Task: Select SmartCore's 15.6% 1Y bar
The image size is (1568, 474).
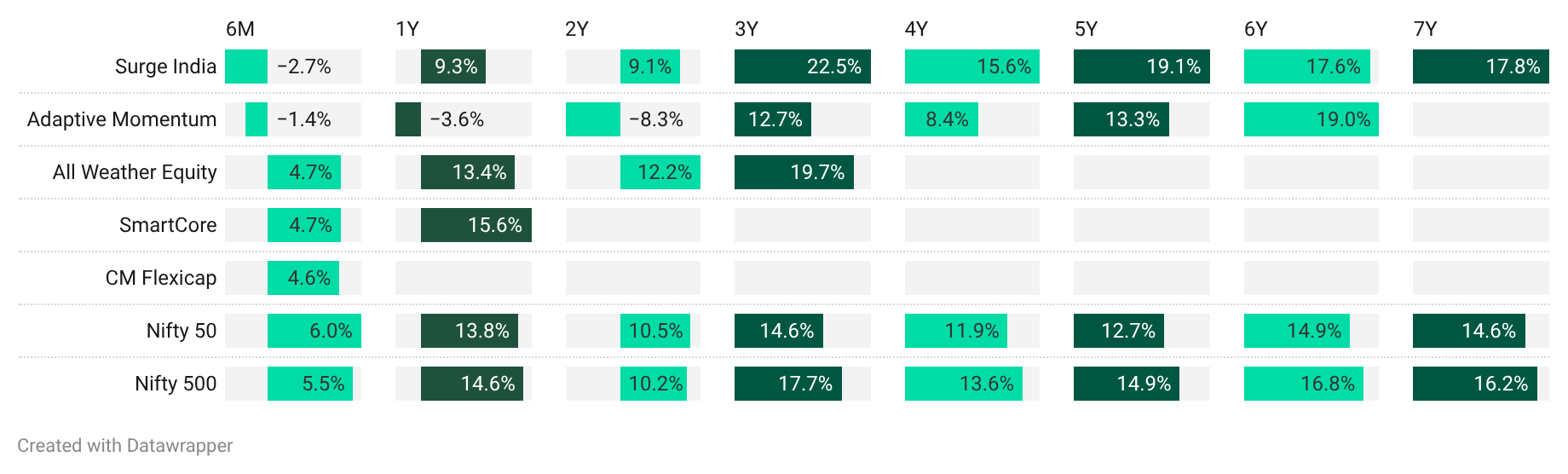Action: click(476, 225)
